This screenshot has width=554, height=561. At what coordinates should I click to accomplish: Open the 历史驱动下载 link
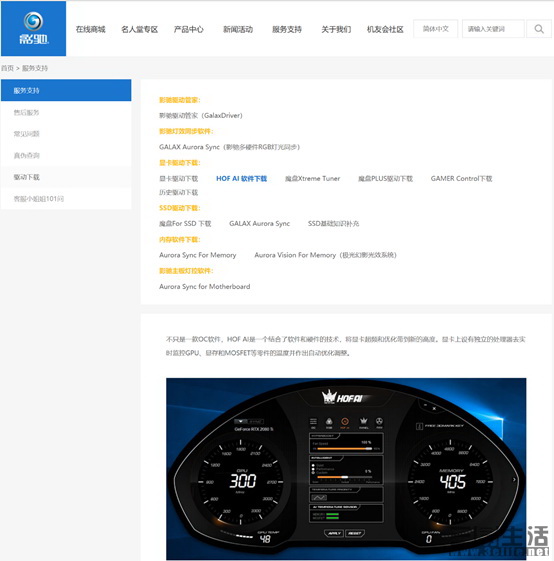(178, 192)
